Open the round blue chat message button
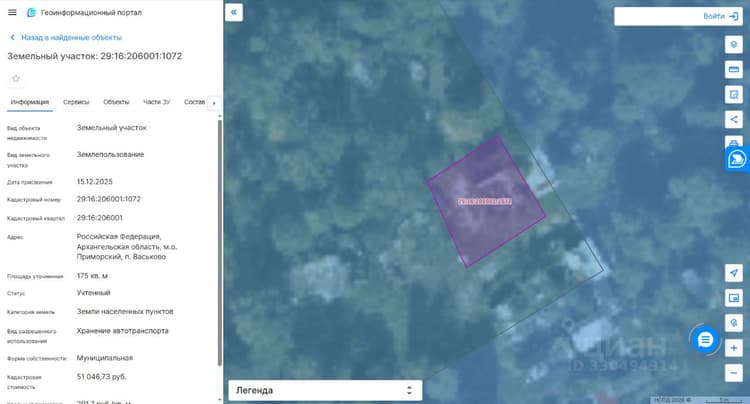Image resolution: width=750 pixels, height=404 pixels. (705, 340)
